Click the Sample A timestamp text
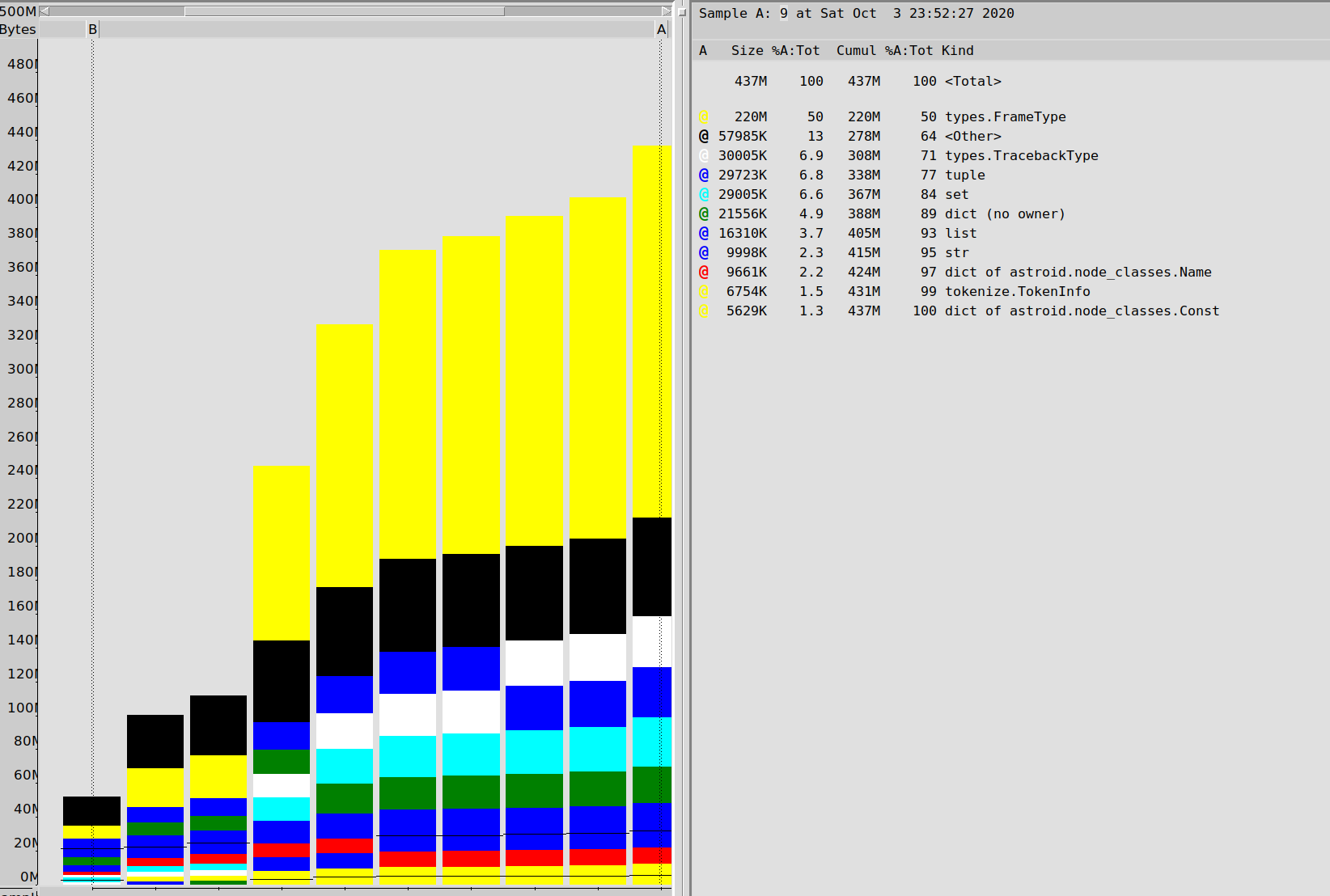1330x896 pixels. click(857, 14)
